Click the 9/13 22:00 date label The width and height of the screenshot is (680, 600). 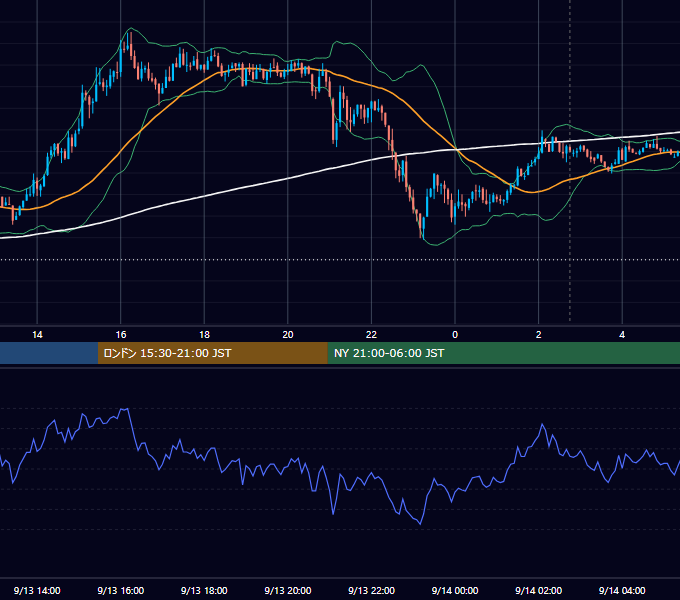point(371,590)
